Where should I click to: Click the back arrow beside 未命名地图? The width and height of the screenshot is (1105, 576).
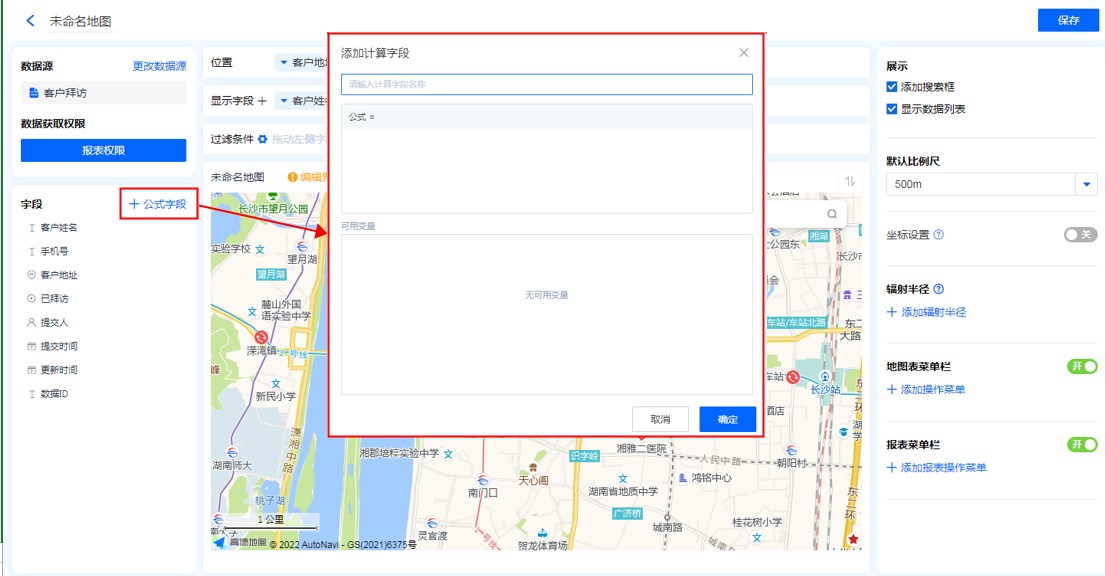pyautogui.click(x=30, y=21)
